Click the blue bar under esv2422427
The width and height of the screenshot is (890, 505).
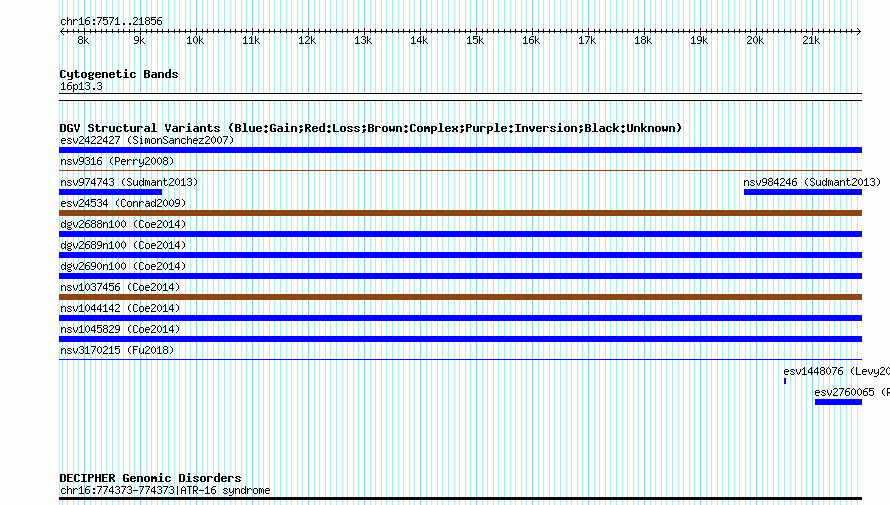point(460,150)
